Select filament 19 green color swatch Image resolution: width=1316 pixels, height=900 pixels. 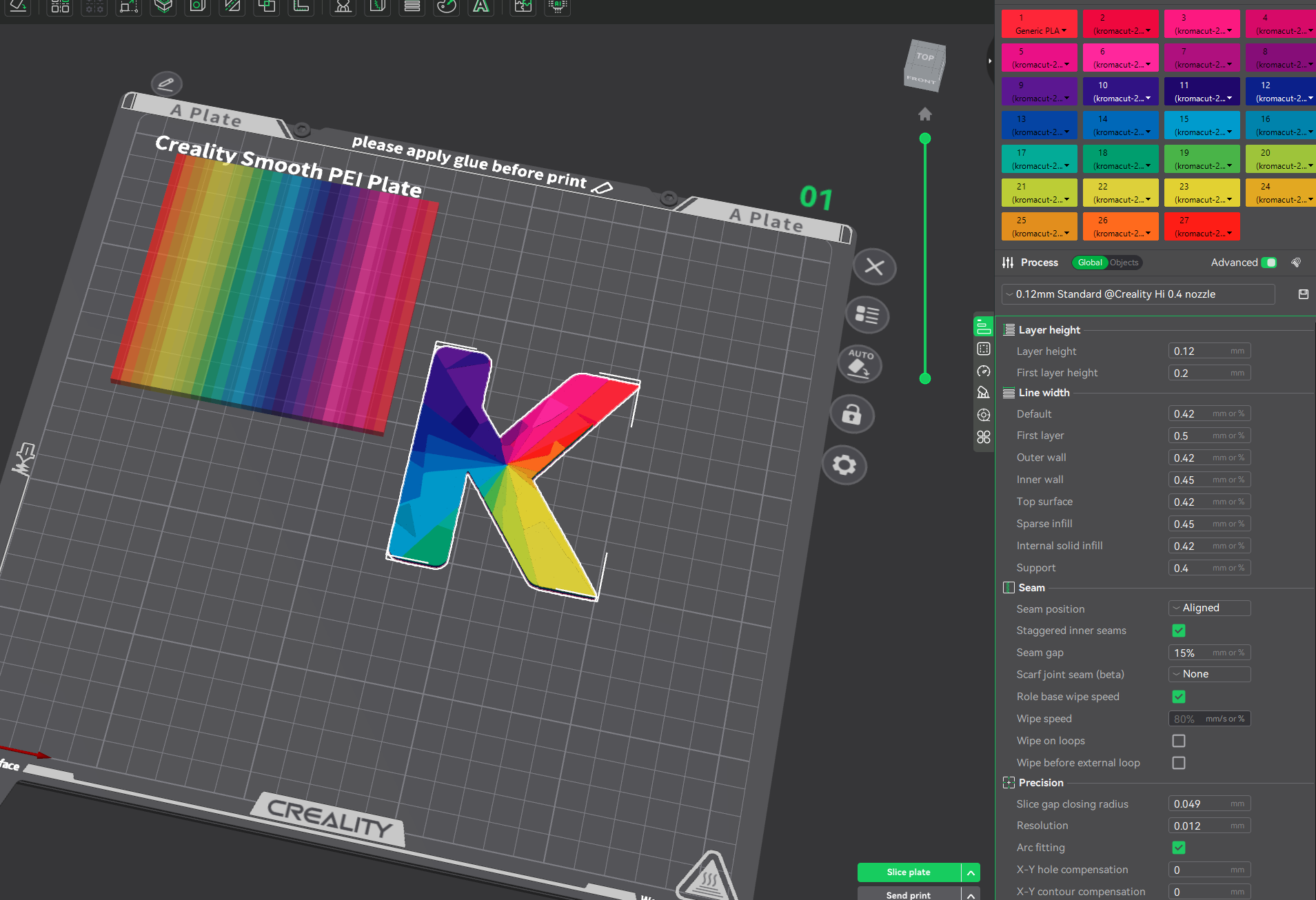tap(1202, 159)
